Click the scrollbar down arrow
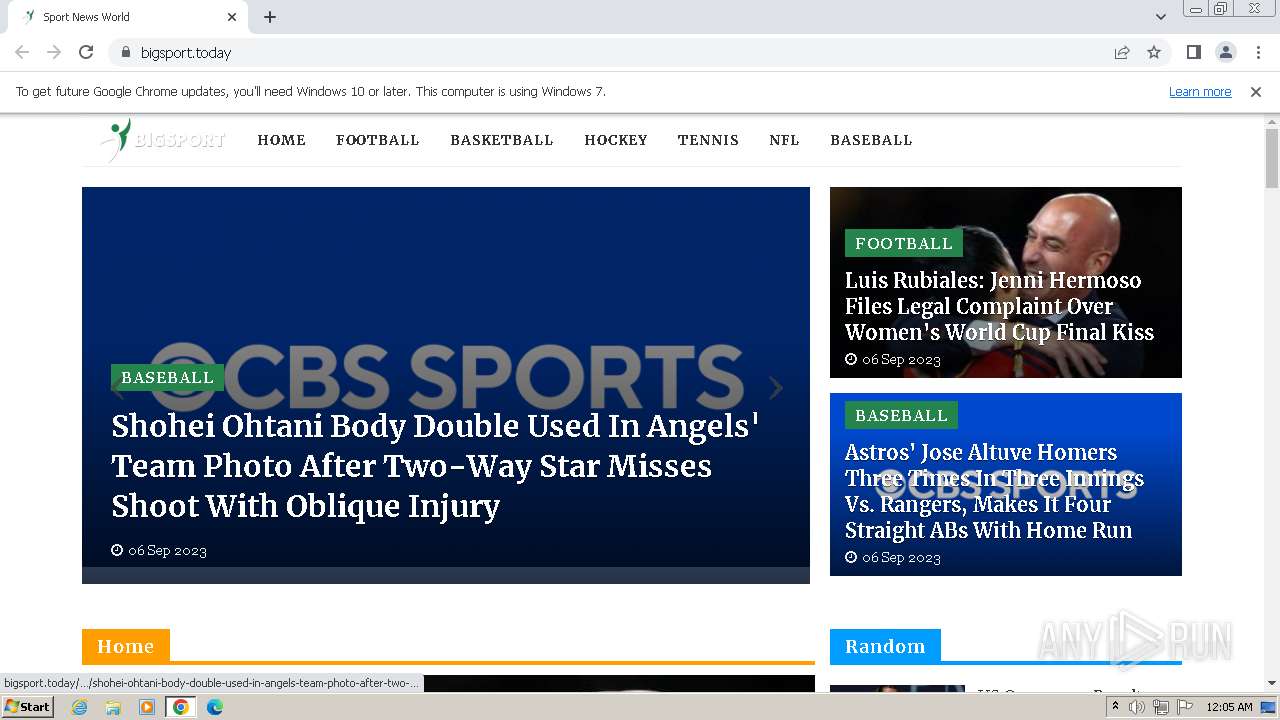The width and height of the screenshot is (1280, 720). [x=1271, y=684]
